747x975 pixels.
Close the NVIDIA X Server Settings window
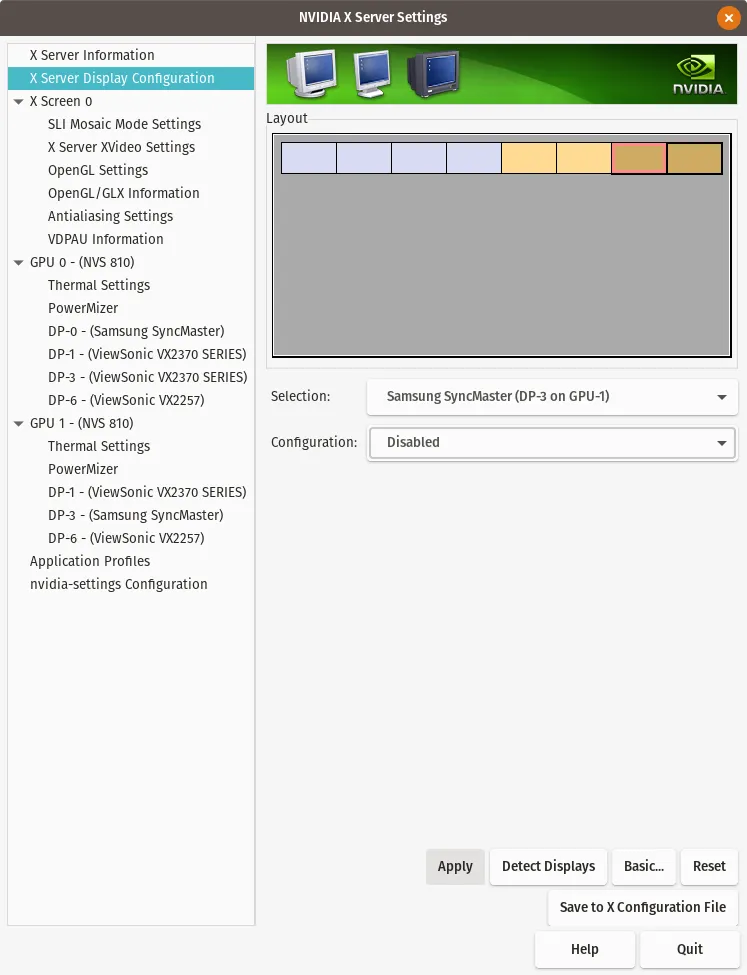(x=728, y=17)
